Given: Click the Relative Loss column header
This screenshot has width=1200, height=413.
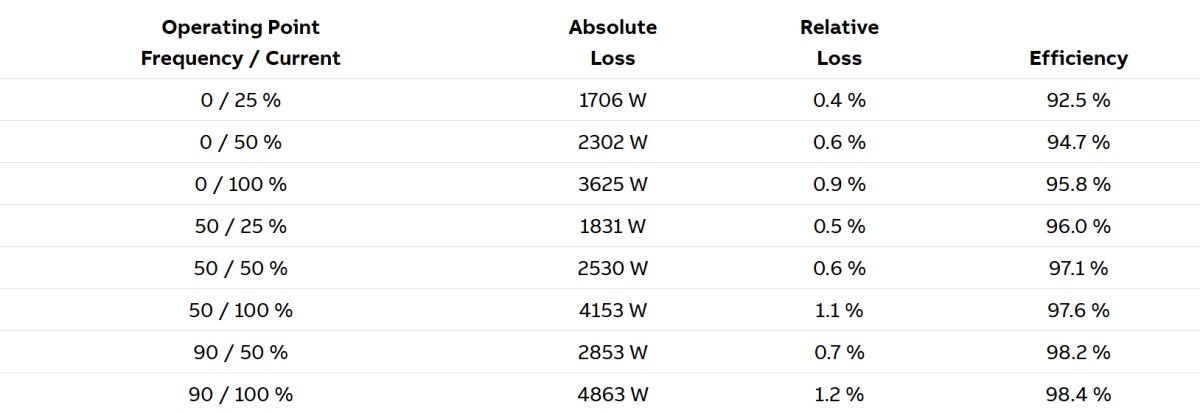Looking at the screenshot, I should pos(839,43).
